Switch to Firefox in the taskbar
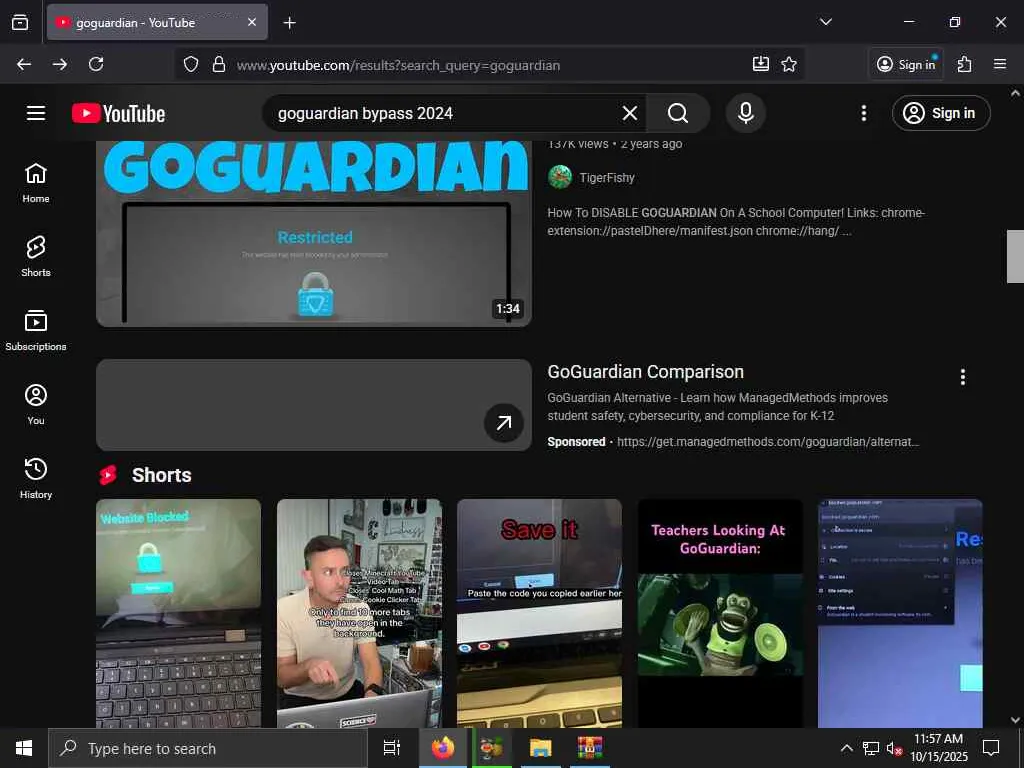The height and width of the screenshot is (768, 1024). click(x=443, y=748)
